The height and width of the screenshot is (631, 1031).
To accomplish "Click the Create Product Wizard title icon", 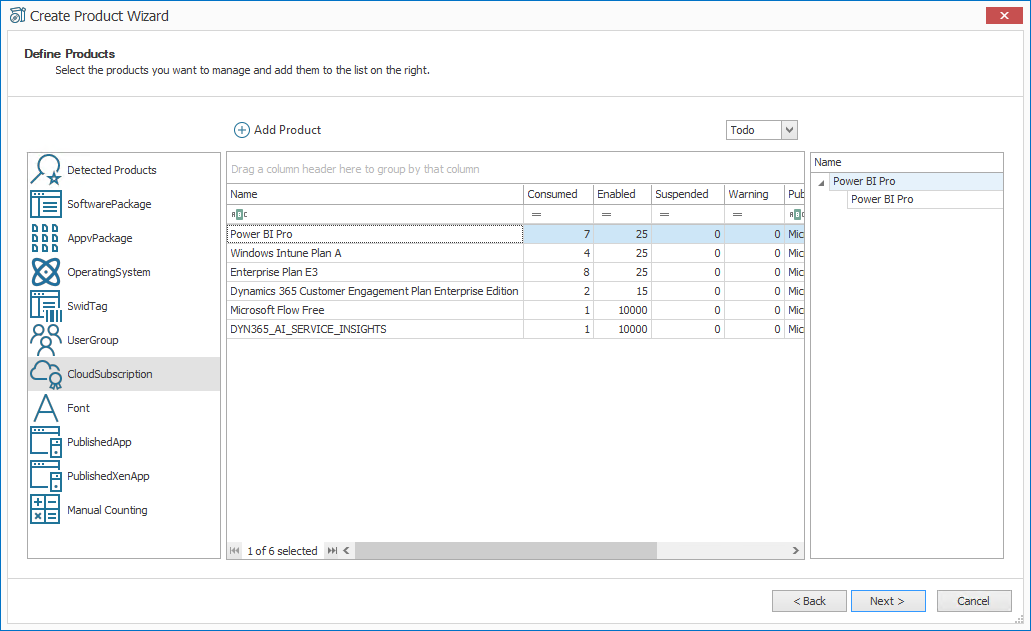I will 18,15.
